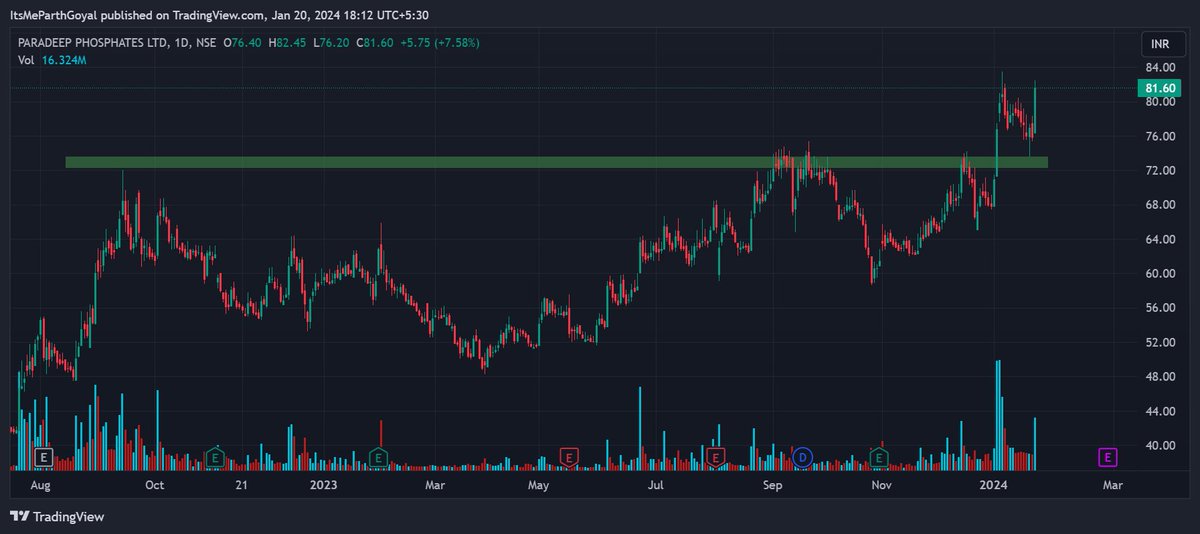
Task: Click the 68.00 price axis label
Action: pos(1158,205)
